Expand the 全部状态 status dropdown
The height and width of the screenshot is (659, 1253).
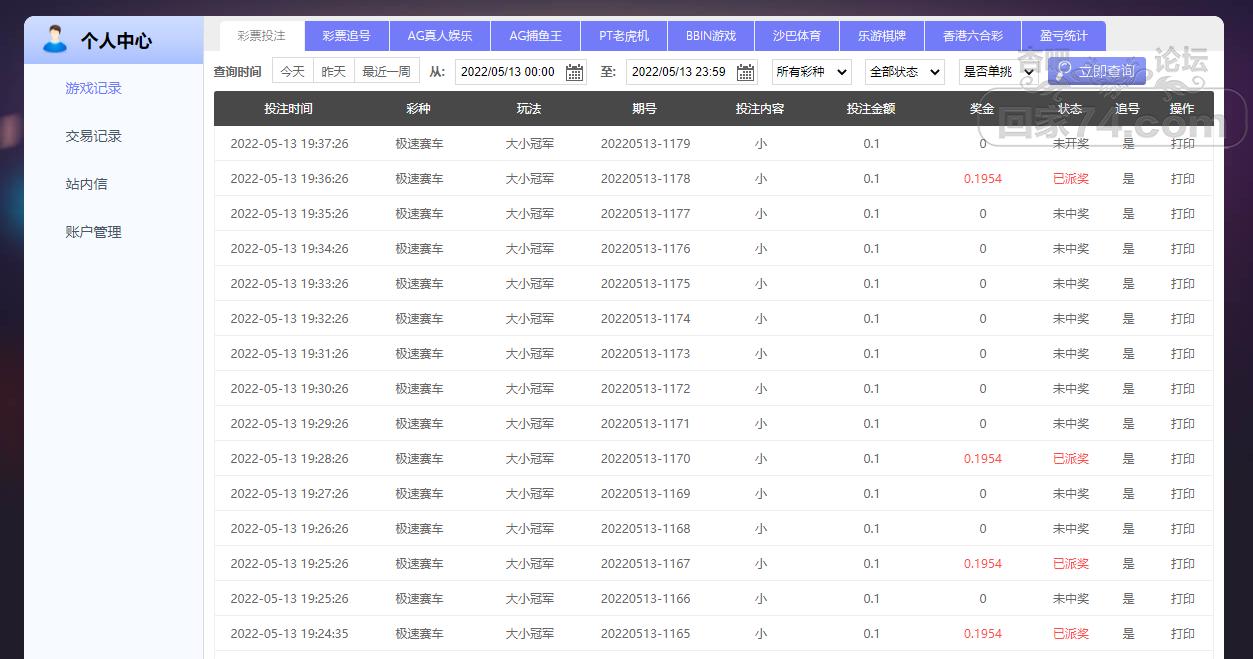click(904, 72)
